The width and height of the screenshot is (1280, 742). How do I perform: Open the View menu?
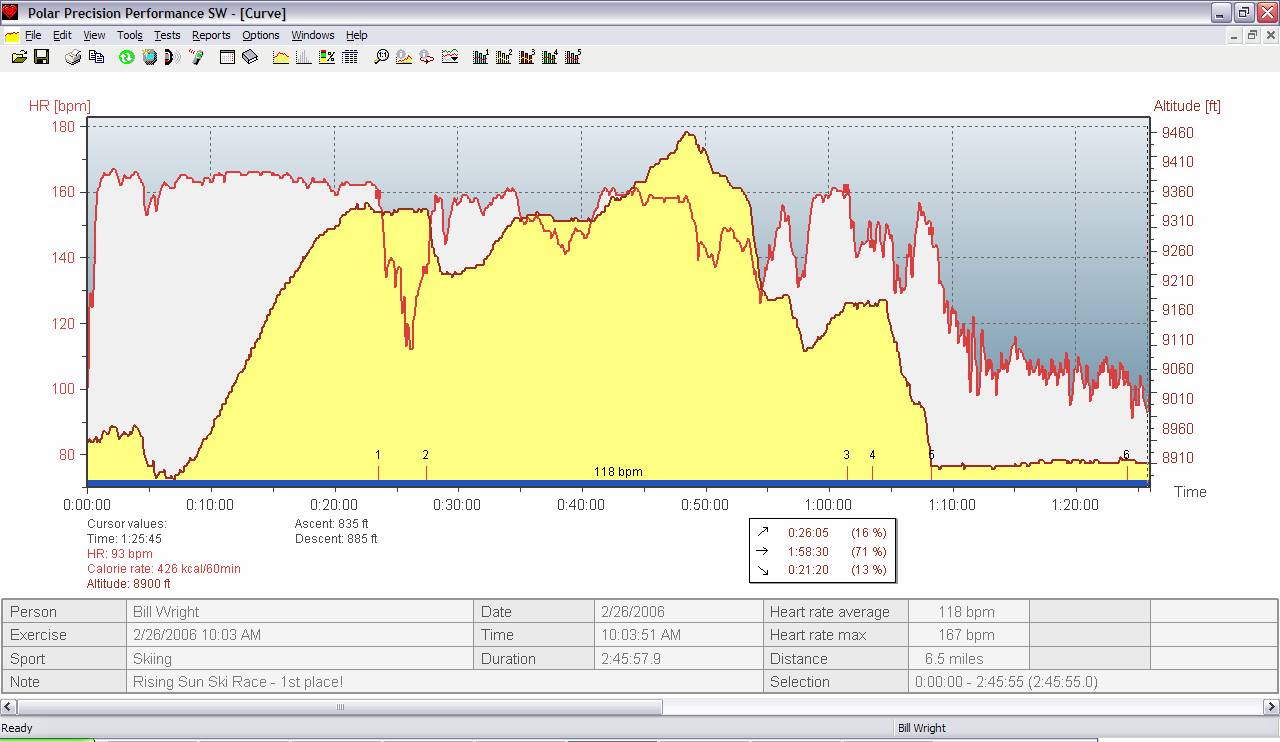coord(94,35)
